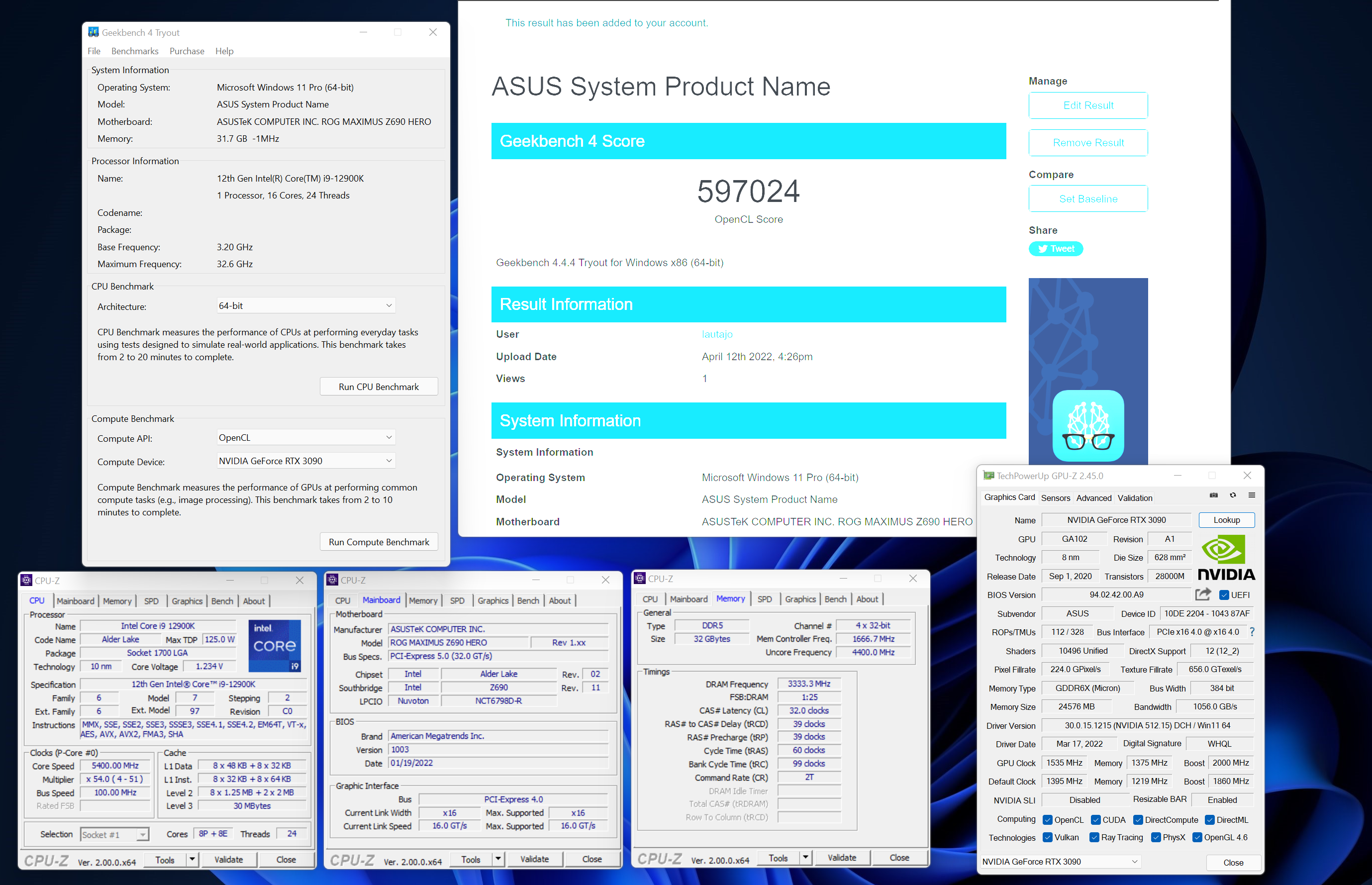Image resolution: width=1372 pixels, height=885 pixels.
Task: Toggle the OpenCL checkbox in GPU-Z
Action: (1047, 819)
